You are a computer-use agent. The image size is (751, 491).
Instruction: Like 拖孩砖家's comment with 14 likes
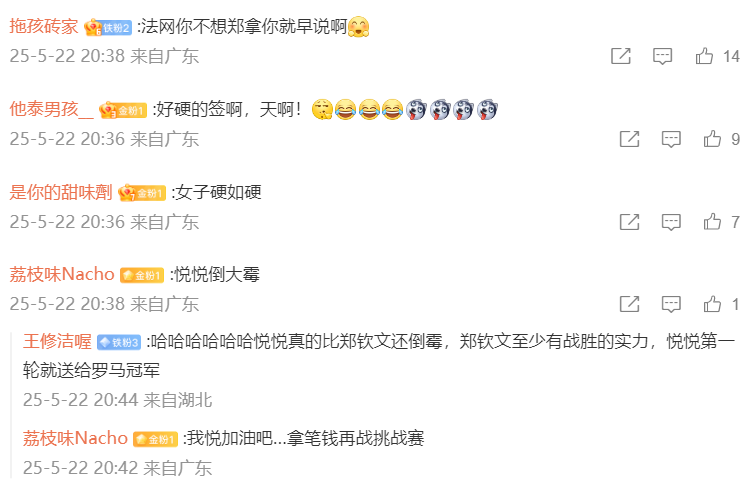(x=705, y=56)
